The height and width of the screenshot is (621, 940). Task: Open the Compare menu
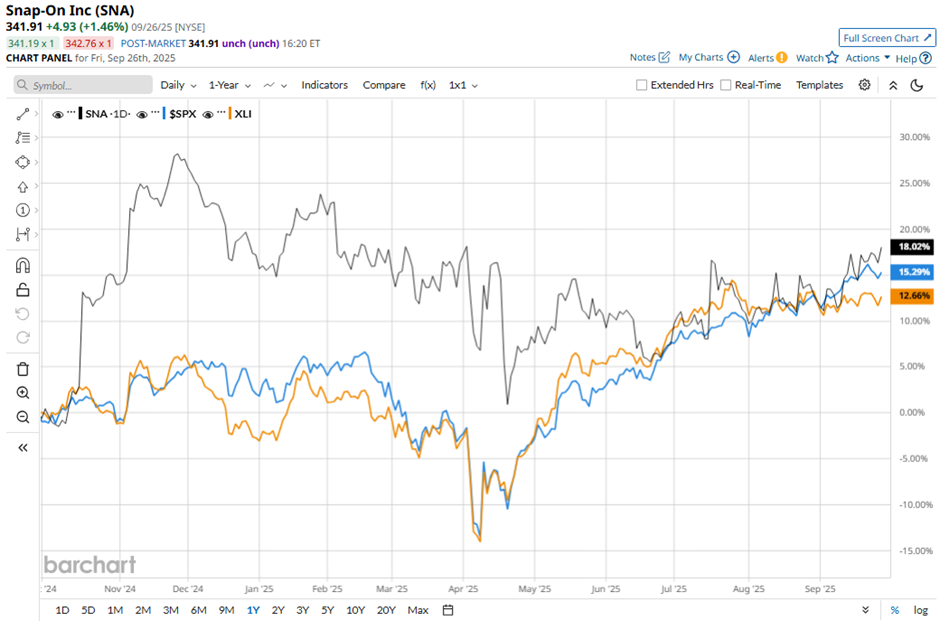point(384,85)
